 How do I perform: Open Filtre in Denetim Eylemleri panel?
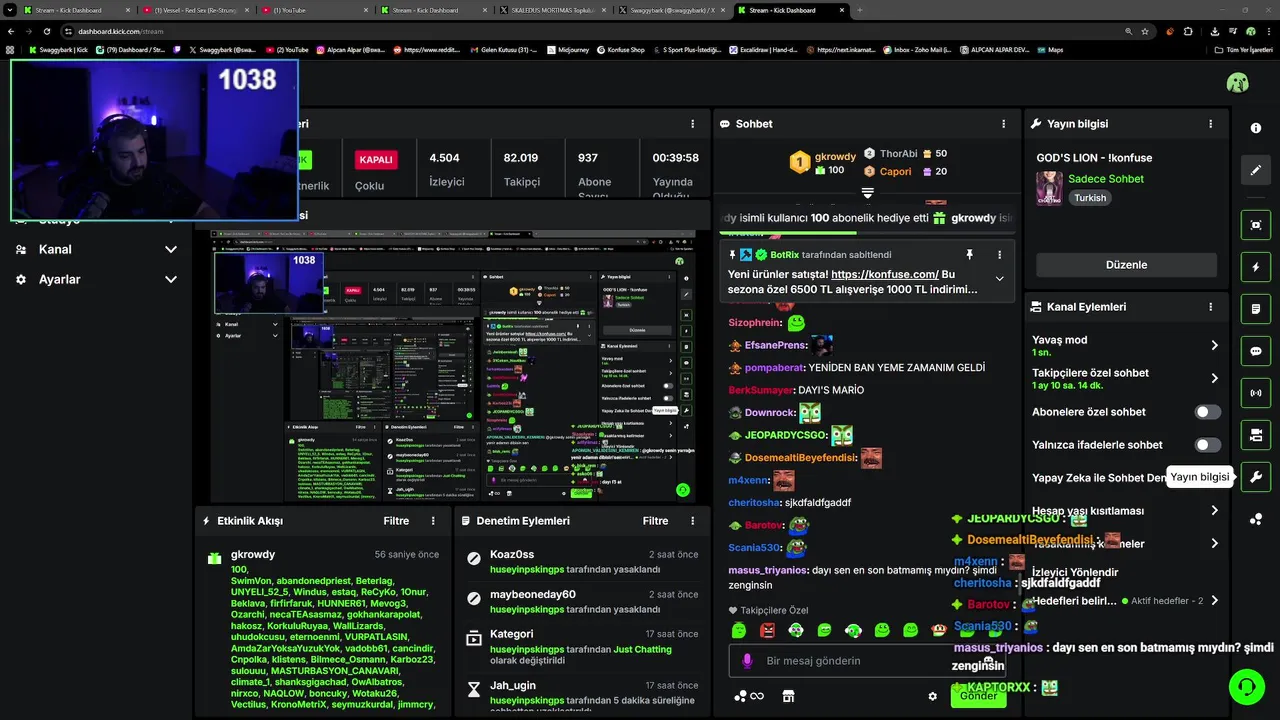(x=655, y=521)
